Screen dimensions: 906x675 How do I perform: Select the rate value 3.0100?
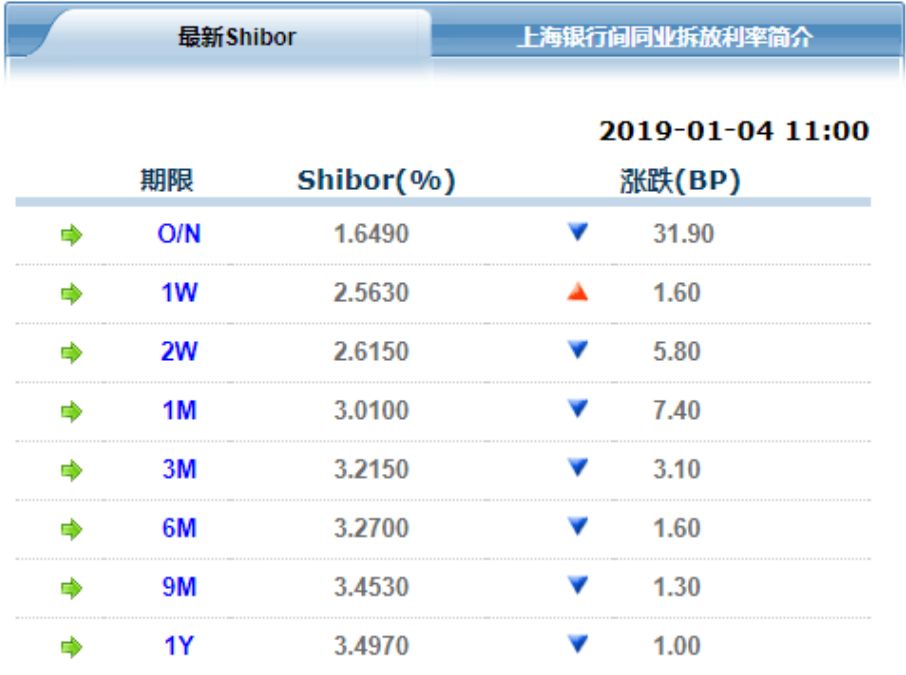tap(372, 411)
